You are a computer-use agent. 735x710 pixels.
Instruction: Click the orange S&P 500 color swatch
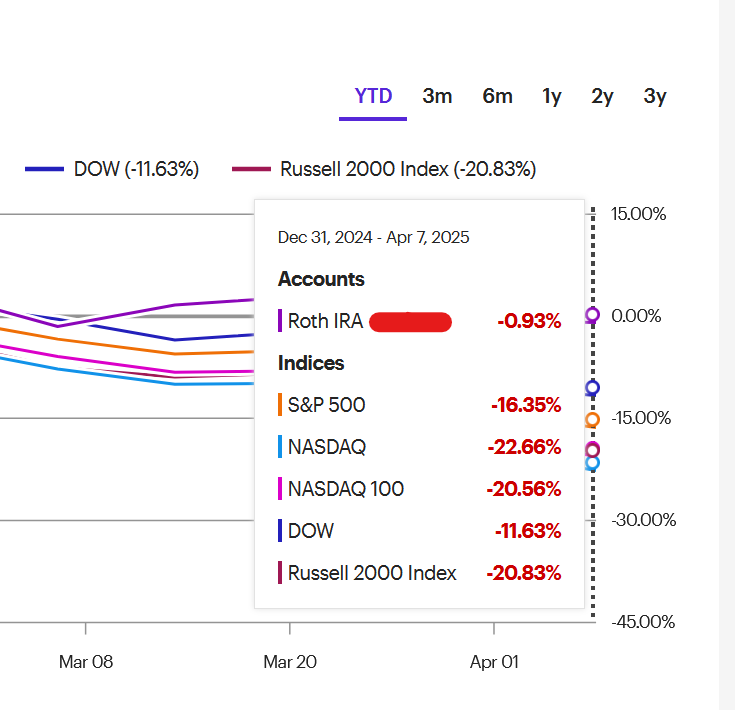(280, 405)
